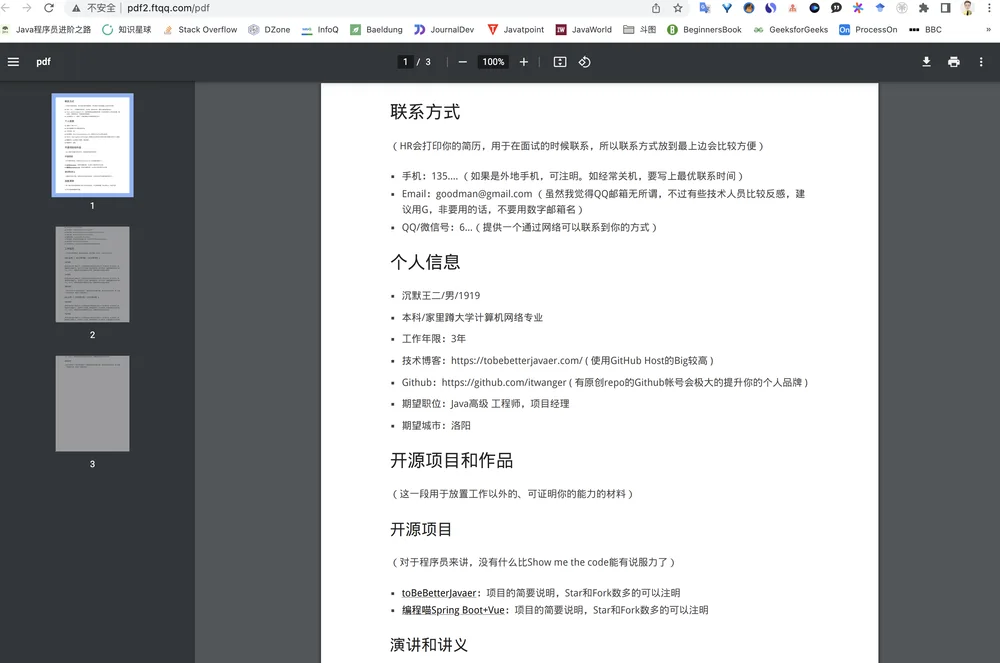Open the Baeldung bookmark
1000x663 pixels.
pyautogui.click(x=376, y=29)
